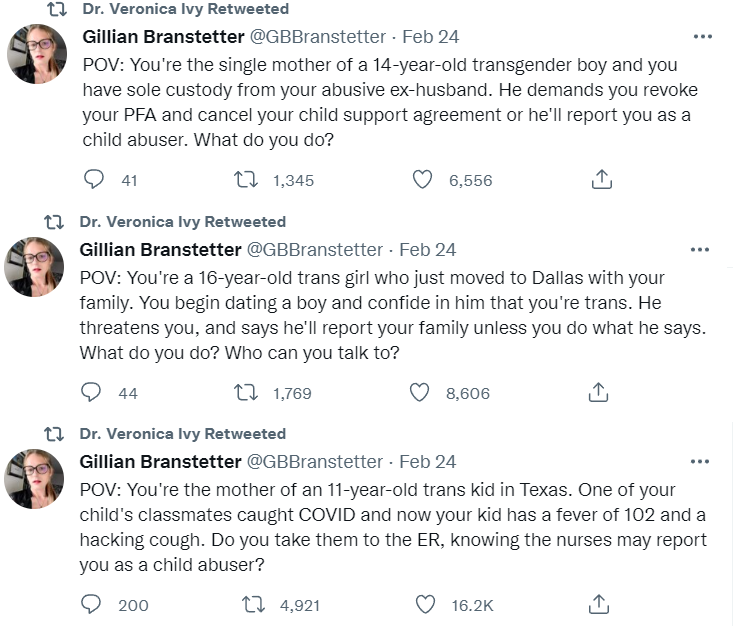This screenshot has height=626, width=733.
Task: Open more options on the Texas tweet
Action: [x=700, y=461]
